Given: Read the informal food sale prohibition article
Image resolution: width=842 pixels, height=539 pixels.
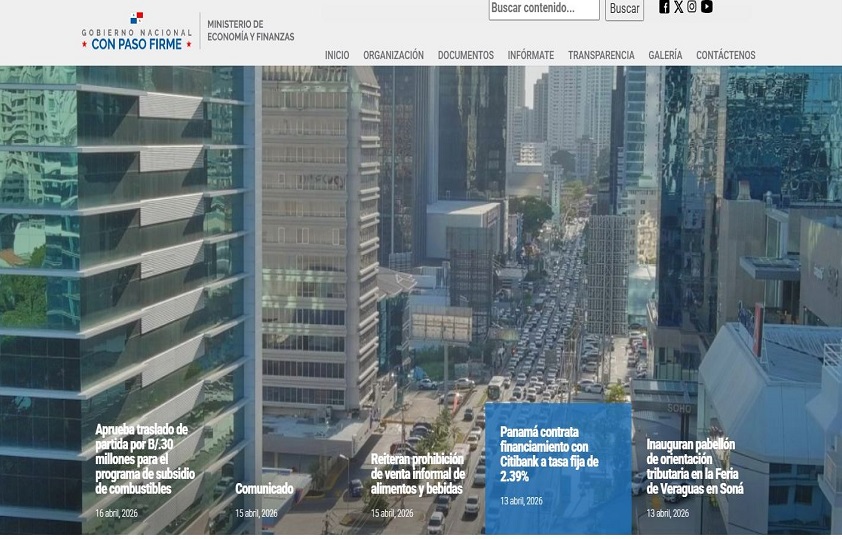Looking at the screenshot, I should [x=417, y=474].
